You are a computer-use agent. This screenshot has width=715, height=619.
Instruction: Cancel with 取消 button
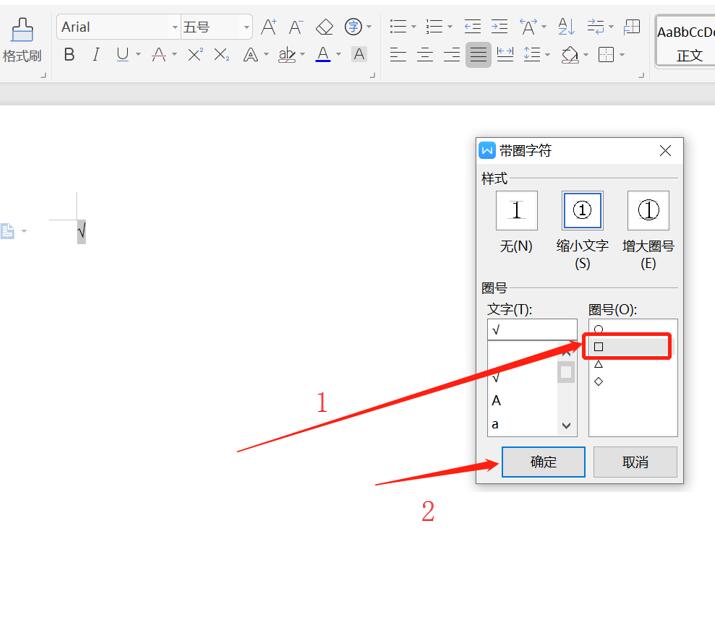tap(635, 462)
